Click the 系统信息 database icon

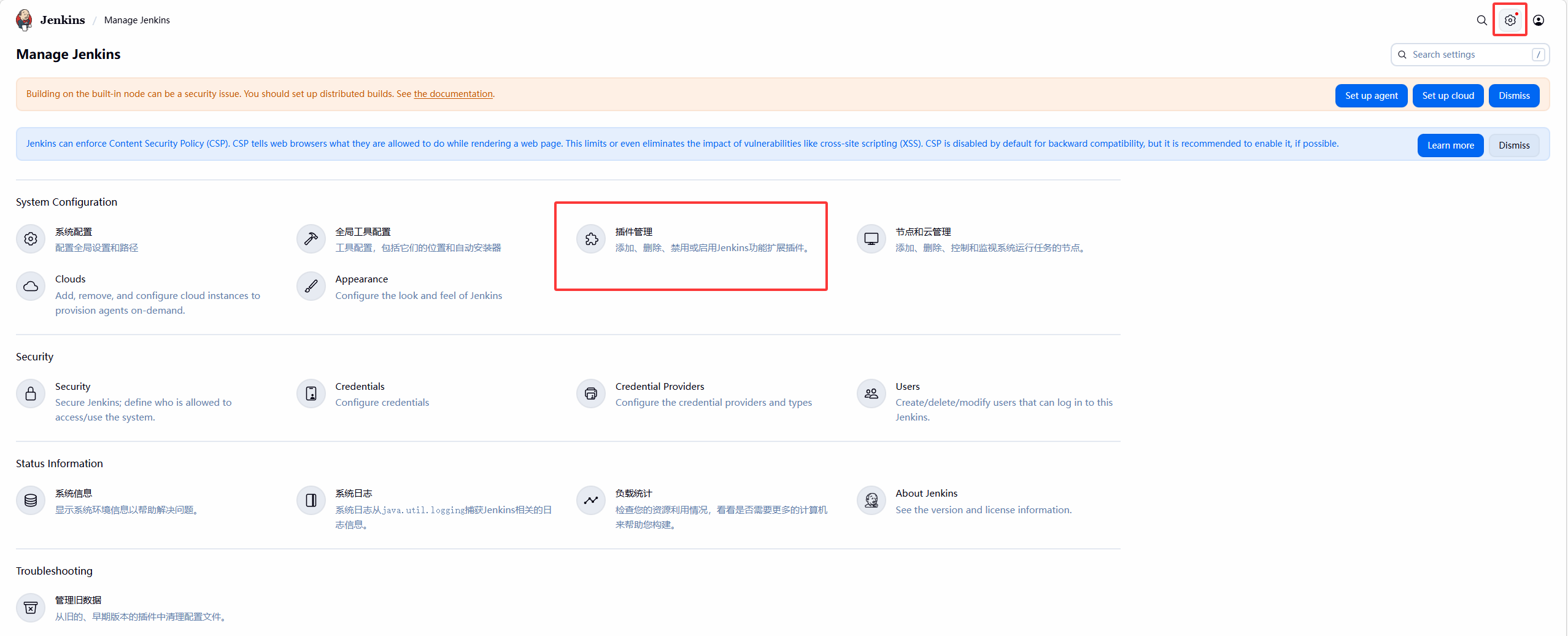31,500
